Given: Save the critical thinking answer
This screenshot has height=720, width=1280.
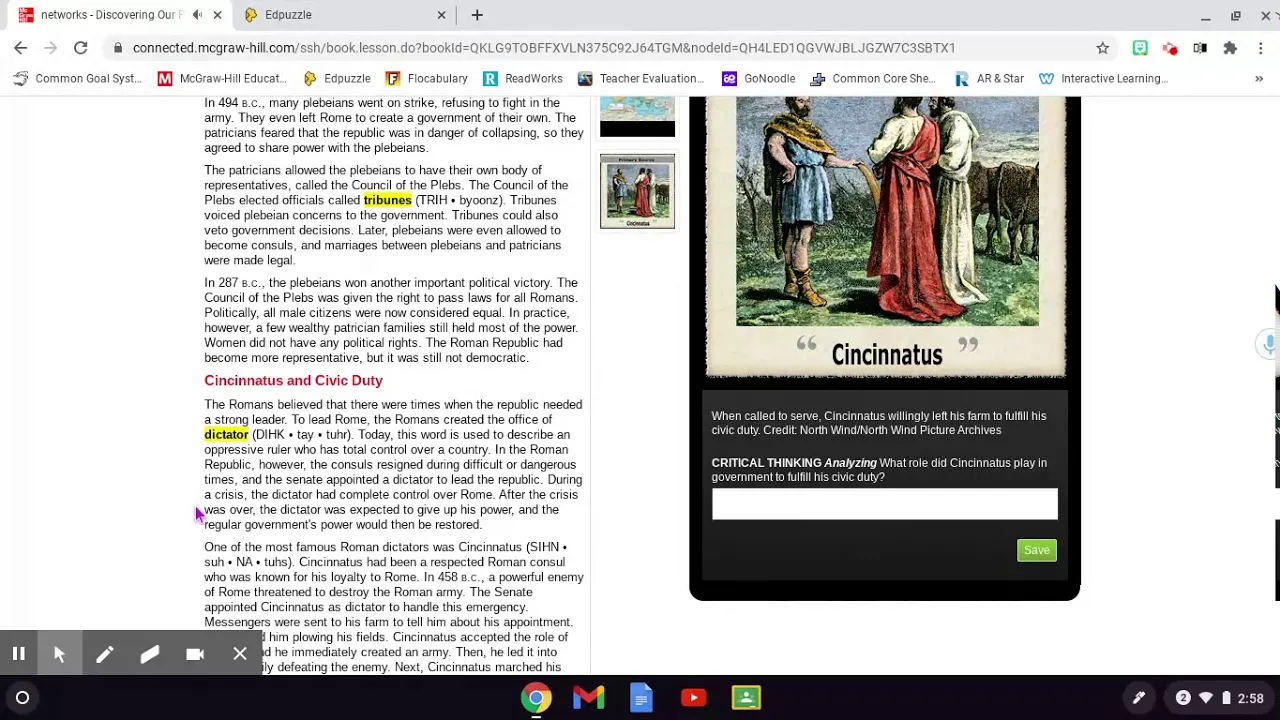Looking at the screenshot, I should 1036,550.
